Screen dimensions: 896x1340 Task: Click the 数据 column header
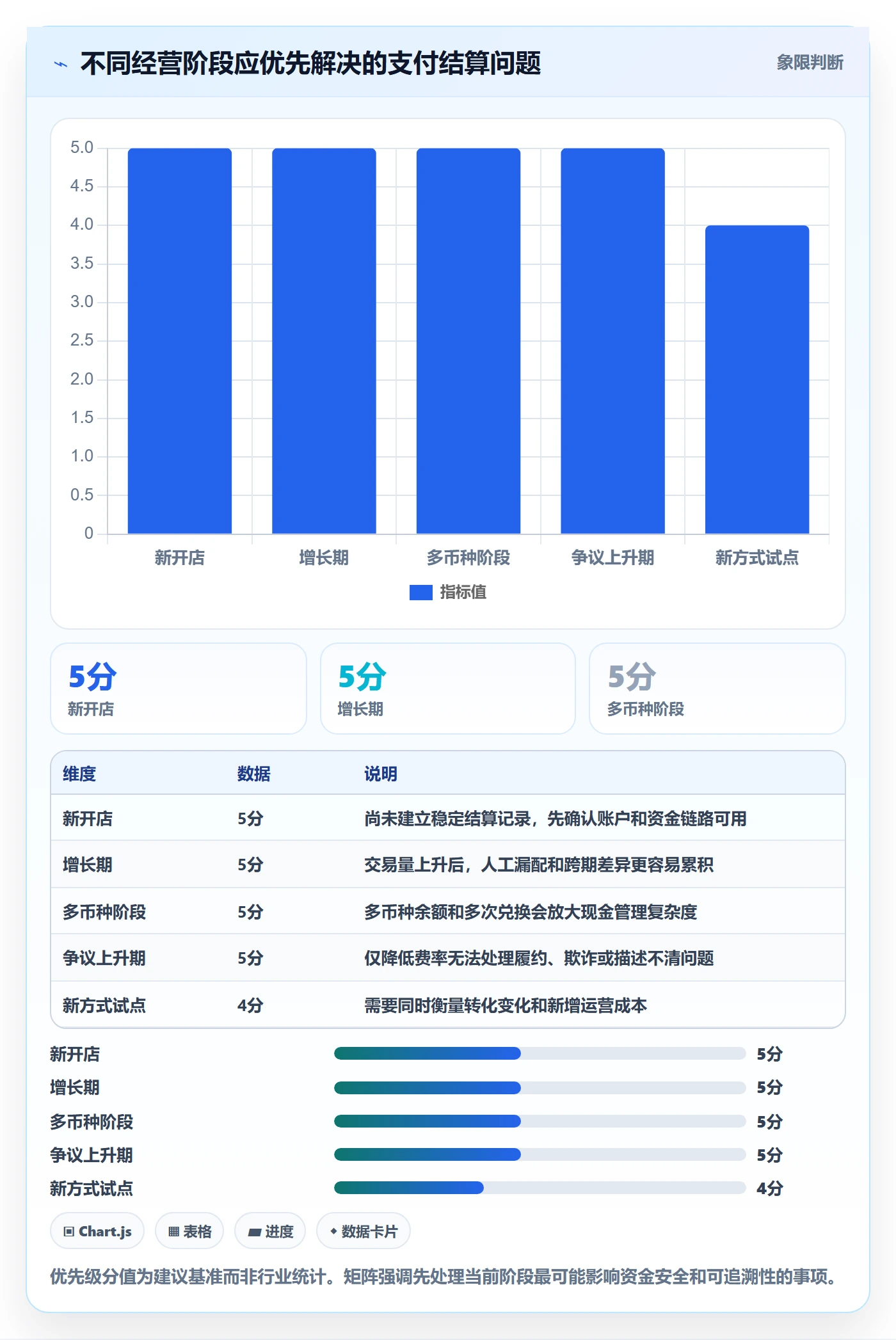tap(254, 774)
